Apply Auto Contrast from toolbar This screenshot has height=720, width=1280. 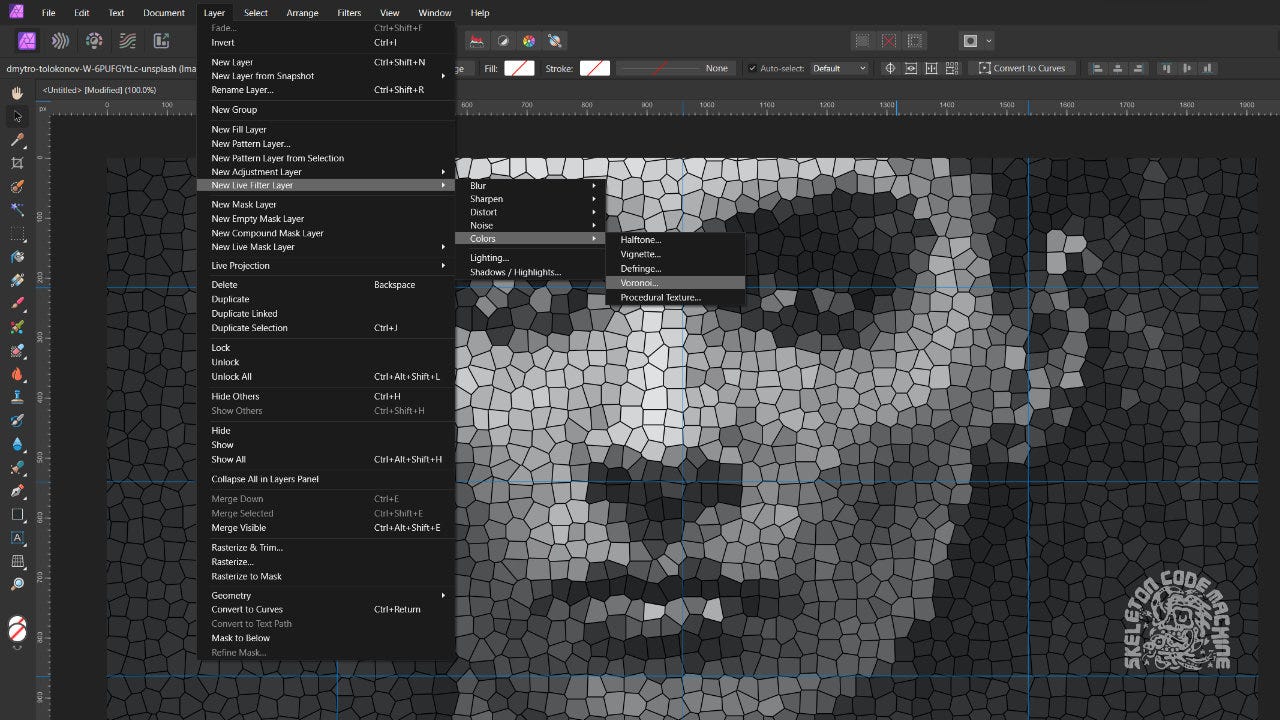coord(503,41)
